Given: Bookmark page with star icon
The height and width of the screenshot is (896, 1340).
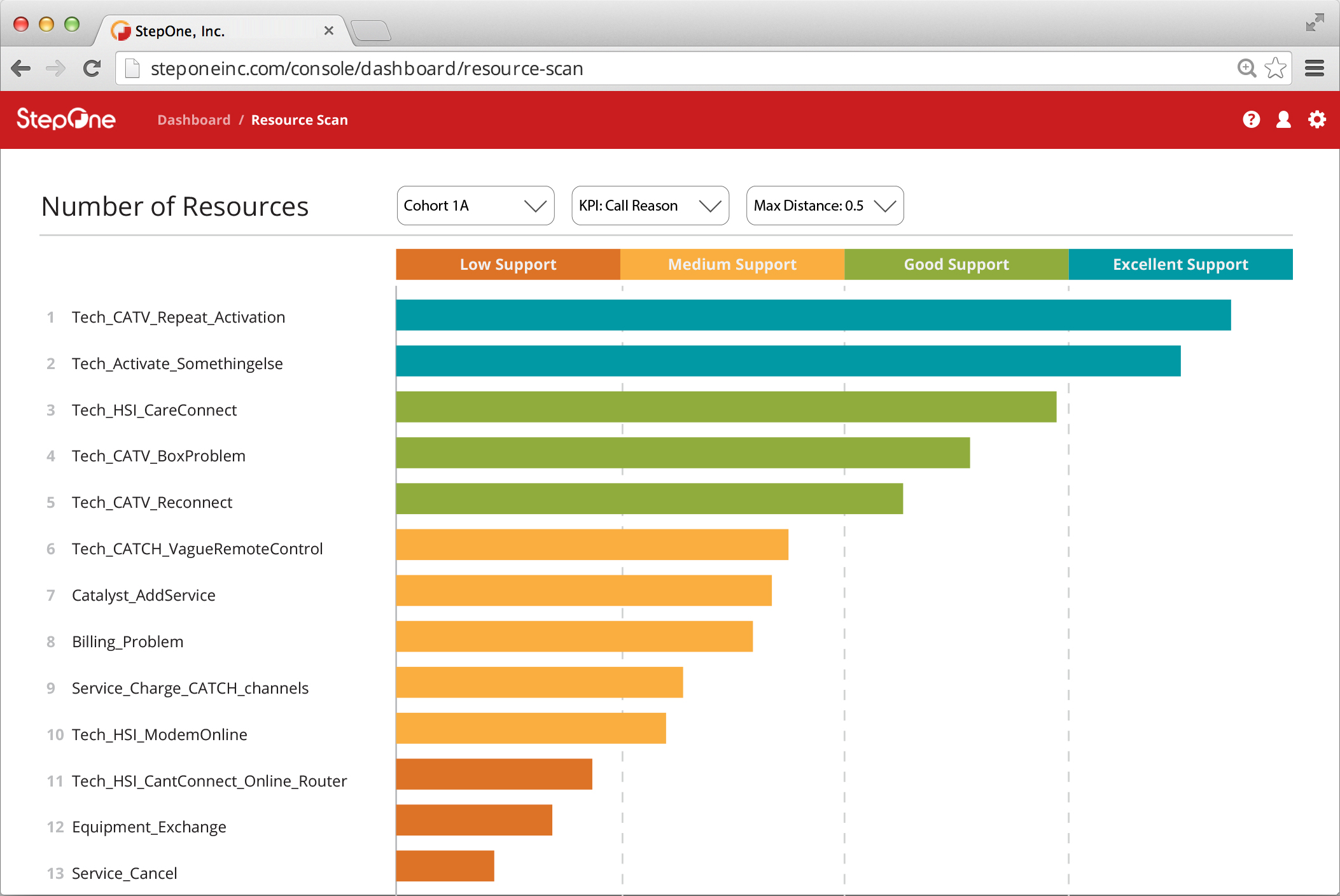Looking at the screenshot, I should tap(1275, 68).
